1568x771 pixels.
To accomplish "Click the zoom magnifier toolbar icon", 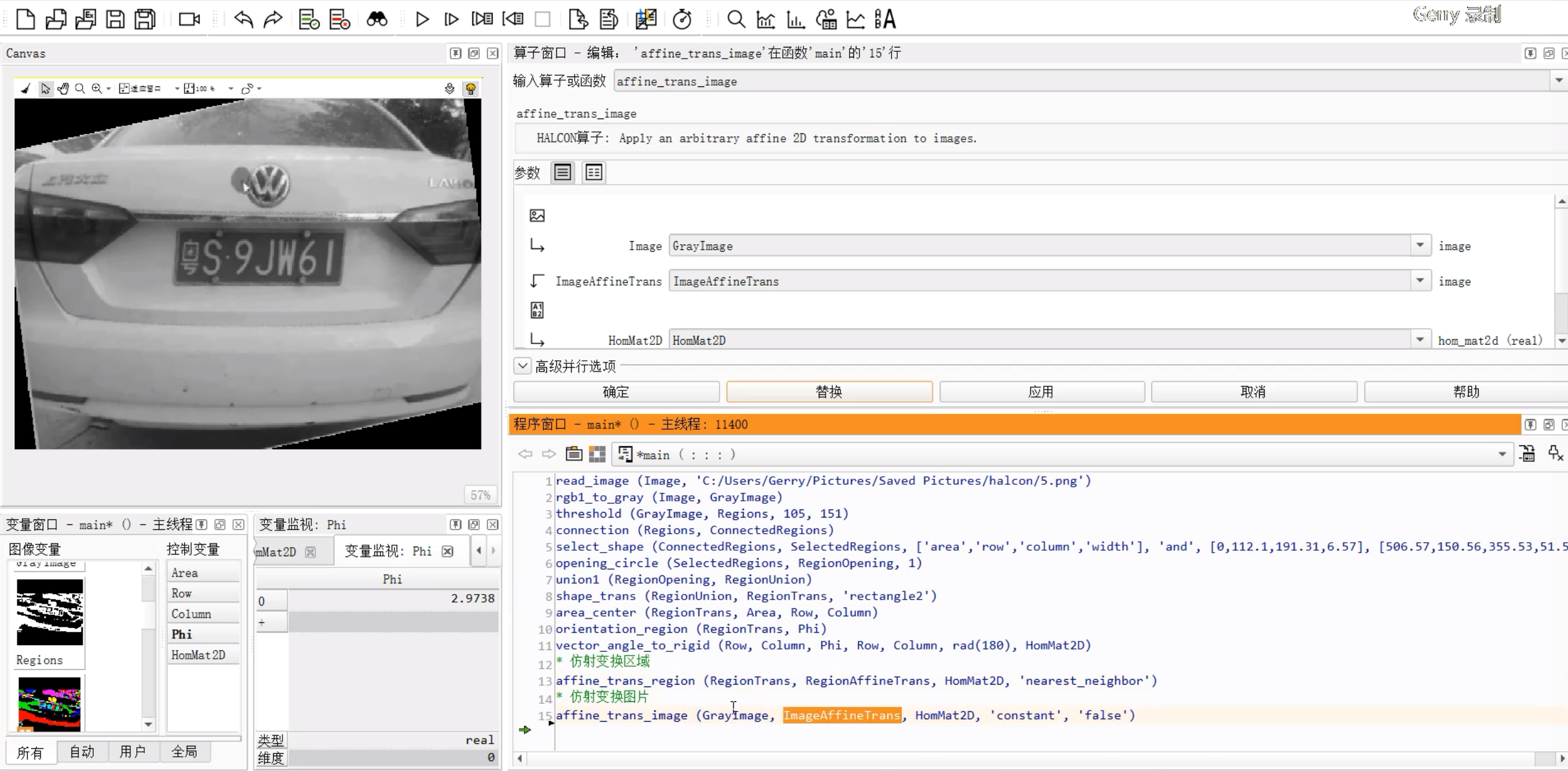I will [x=736, y=20].
